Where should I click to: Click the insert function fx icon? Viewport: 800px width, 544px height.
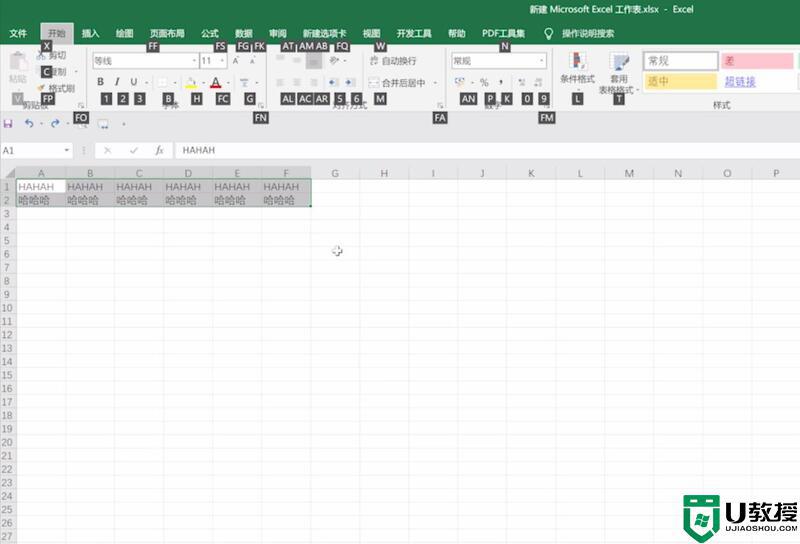point(159,150)
